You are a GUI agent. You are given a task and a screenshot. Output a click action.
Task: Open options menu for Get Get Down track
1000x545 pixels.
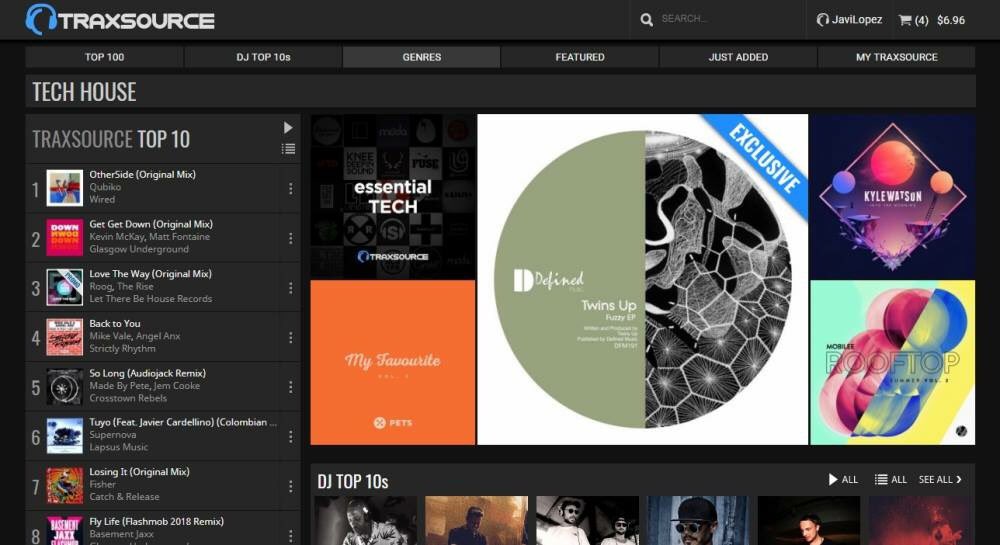point(290,238)
